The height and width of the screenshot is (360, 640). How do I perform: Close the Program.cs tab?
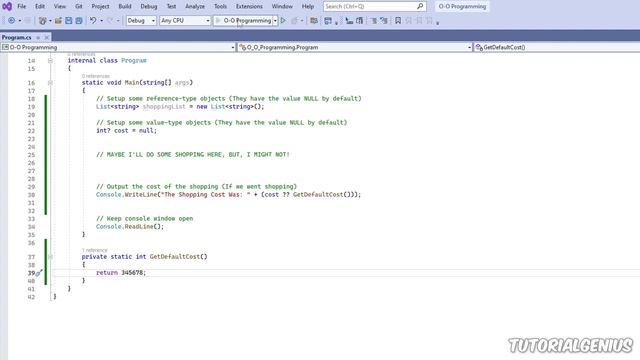[x=47, y=38]
